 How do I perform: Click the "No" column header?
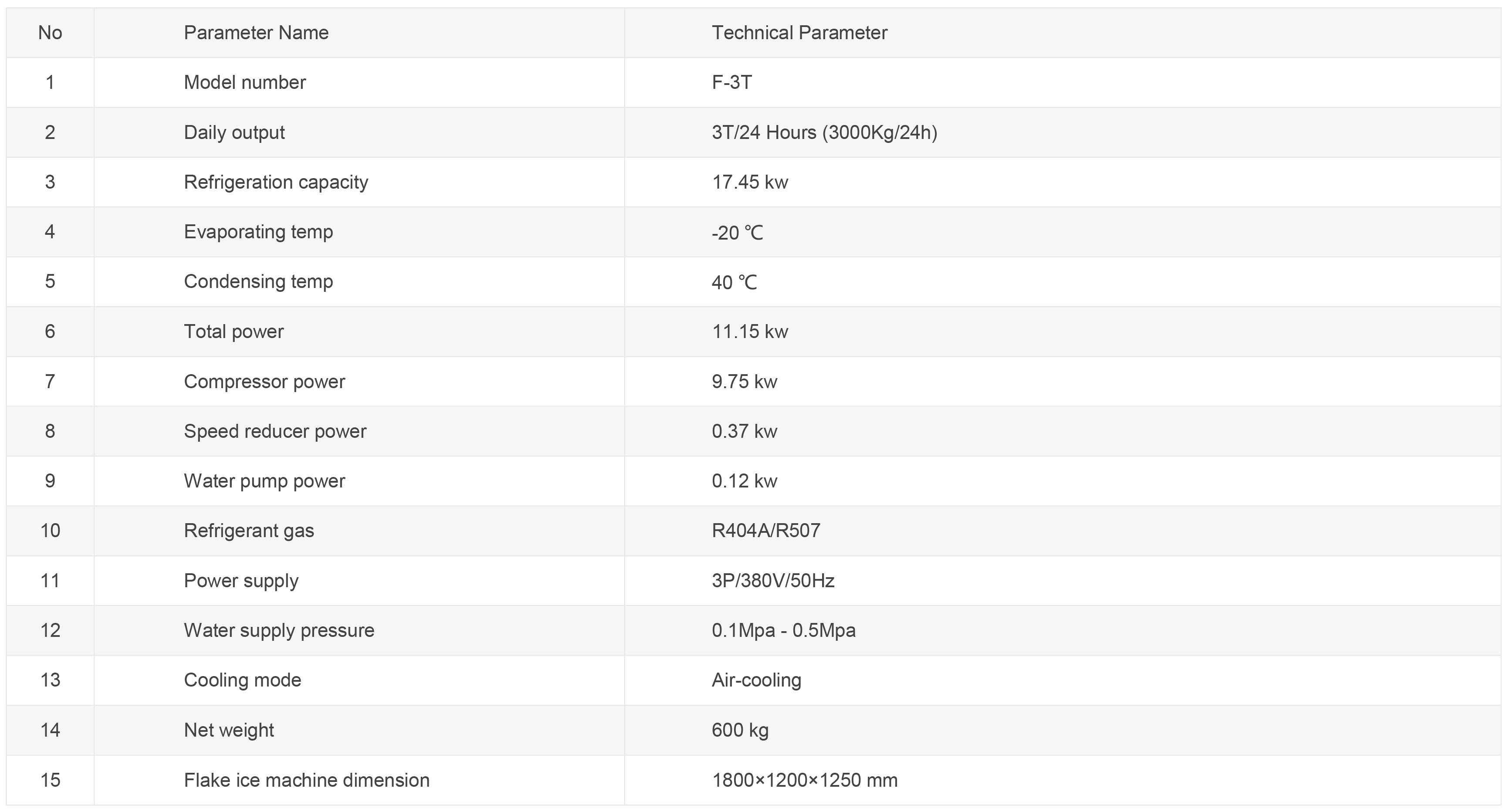click(x=50, y=33)
